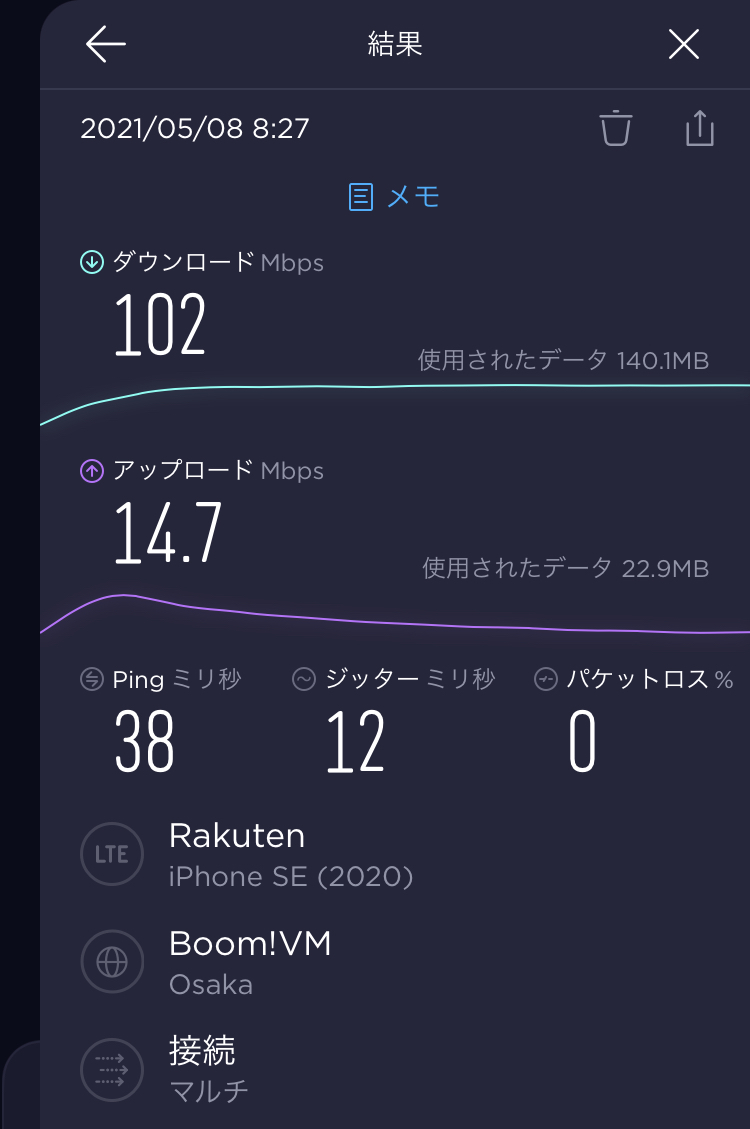Viewport: 750px width, 1129px height.
Task: Tap the multi-connection arrows icon
Action: 111,1069
